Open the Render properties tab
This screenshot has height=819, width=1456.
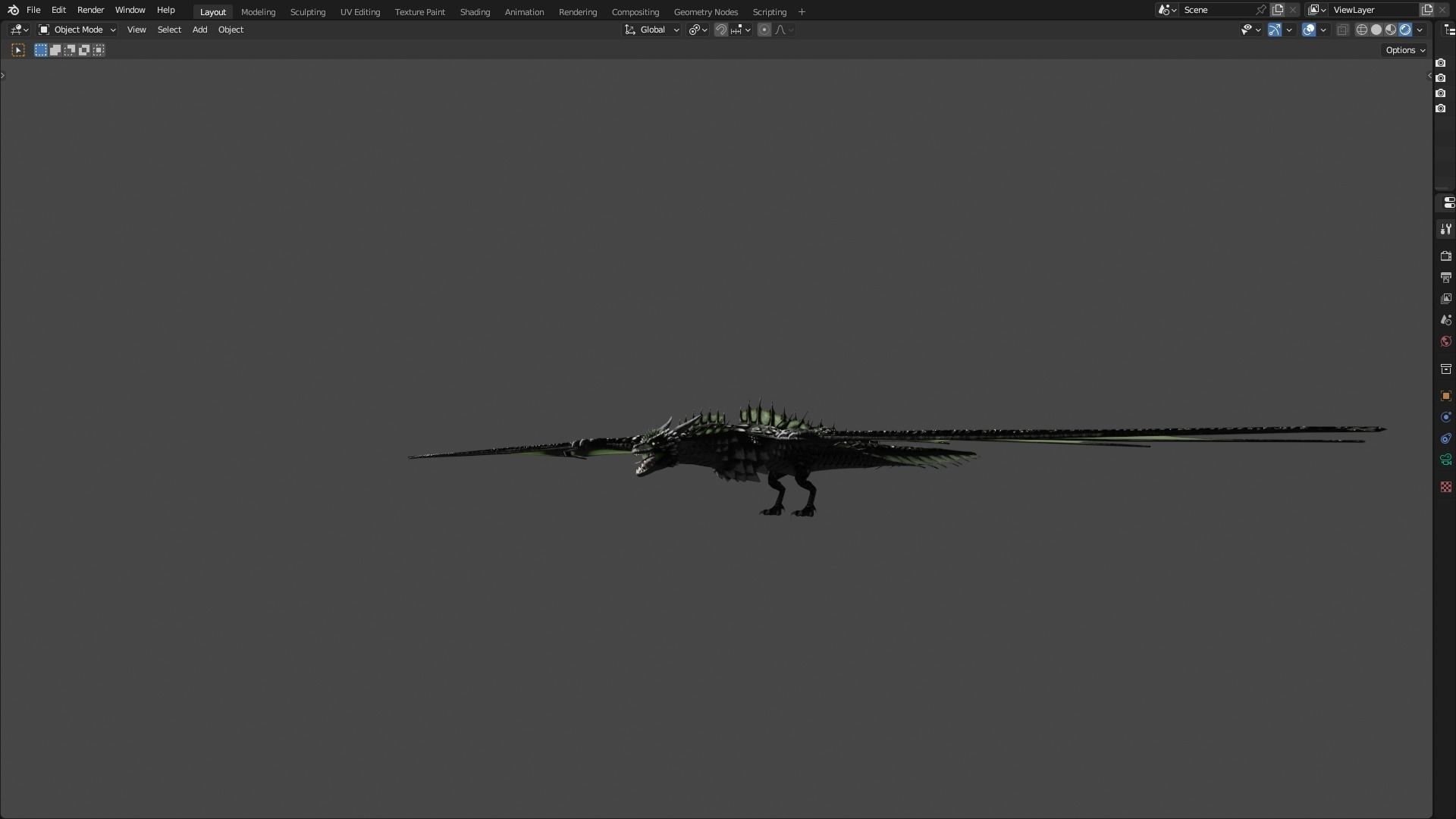pos(1445,256)
